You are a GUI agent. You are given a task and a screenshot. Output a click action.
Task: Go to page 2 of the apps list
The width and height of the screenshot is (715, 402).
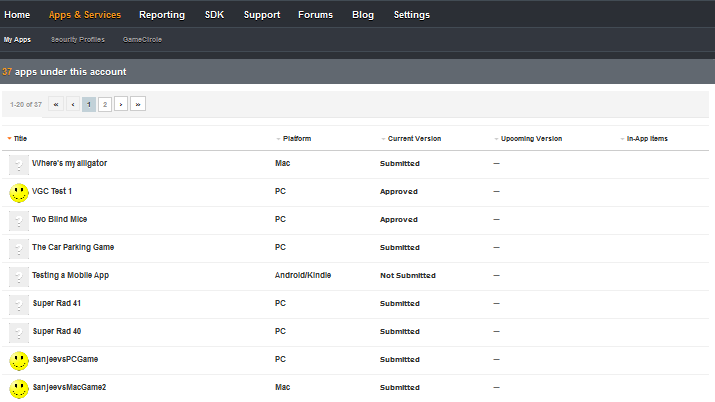(x=105, y=104)
